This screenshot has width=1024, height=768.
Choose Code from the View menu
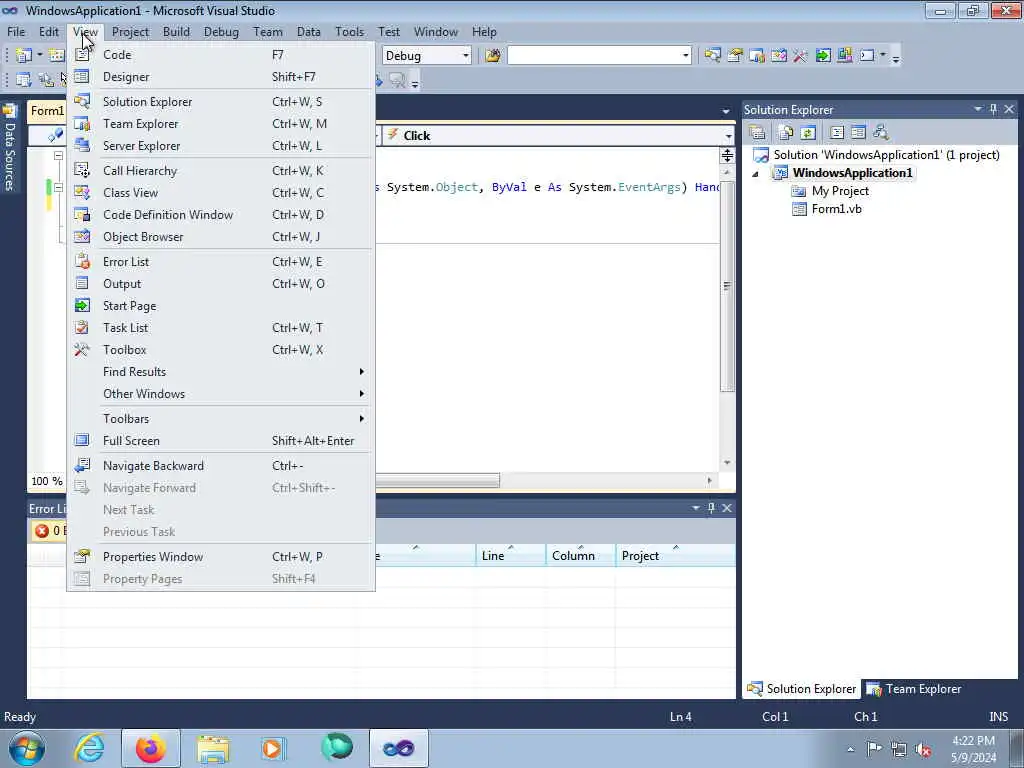tap(221, 55)
